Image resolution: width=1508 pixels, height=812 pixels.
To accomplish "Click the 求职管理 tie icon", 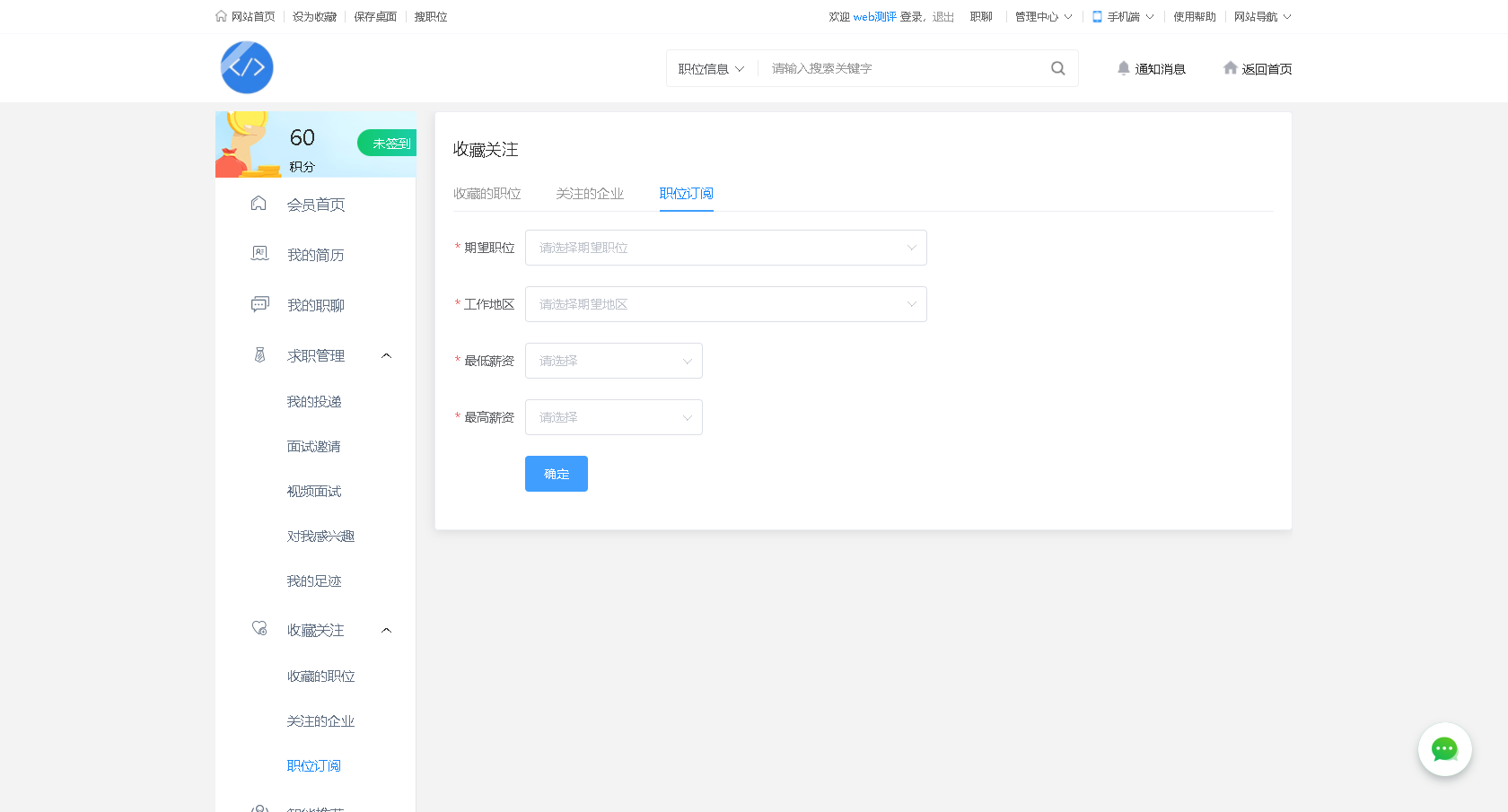I will coord(259,355).
